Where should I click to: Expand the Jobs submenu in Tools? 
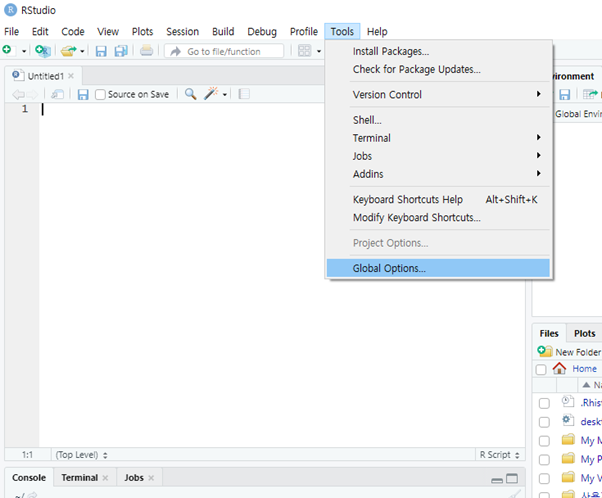(x=438, y=156)
